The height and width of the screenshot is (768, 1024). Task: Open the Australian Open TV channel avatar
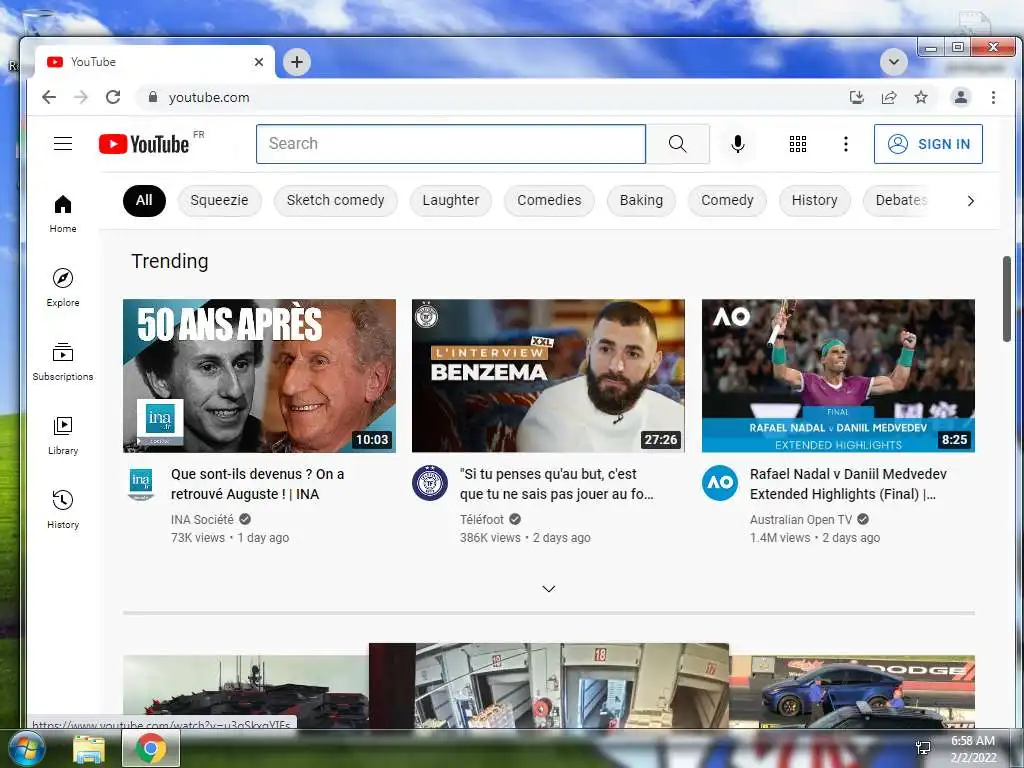720,483
